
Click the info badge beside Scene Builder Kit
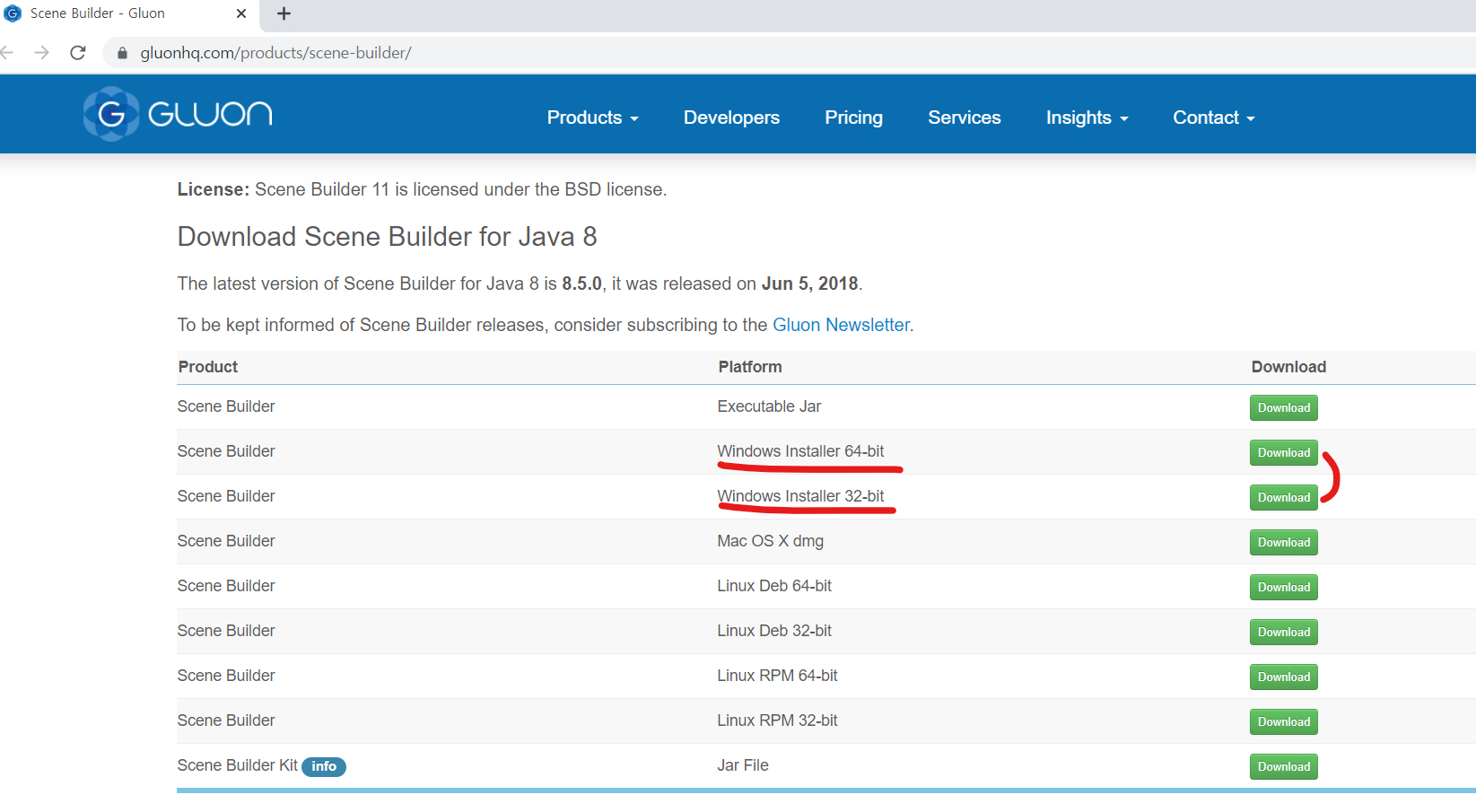(x=324, y=766)
